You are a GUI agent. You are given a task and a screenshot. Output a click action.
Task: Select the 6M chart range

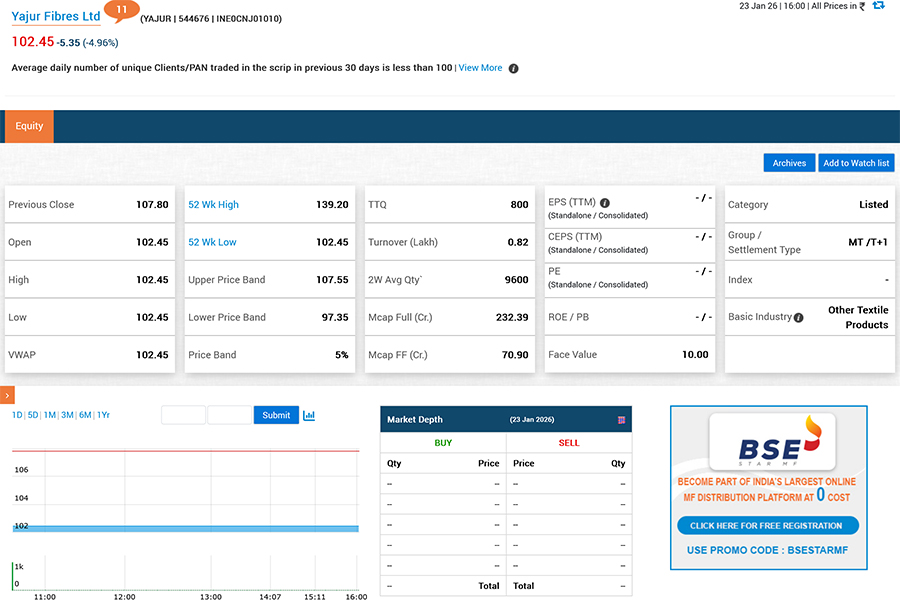(x=85, y=415)
